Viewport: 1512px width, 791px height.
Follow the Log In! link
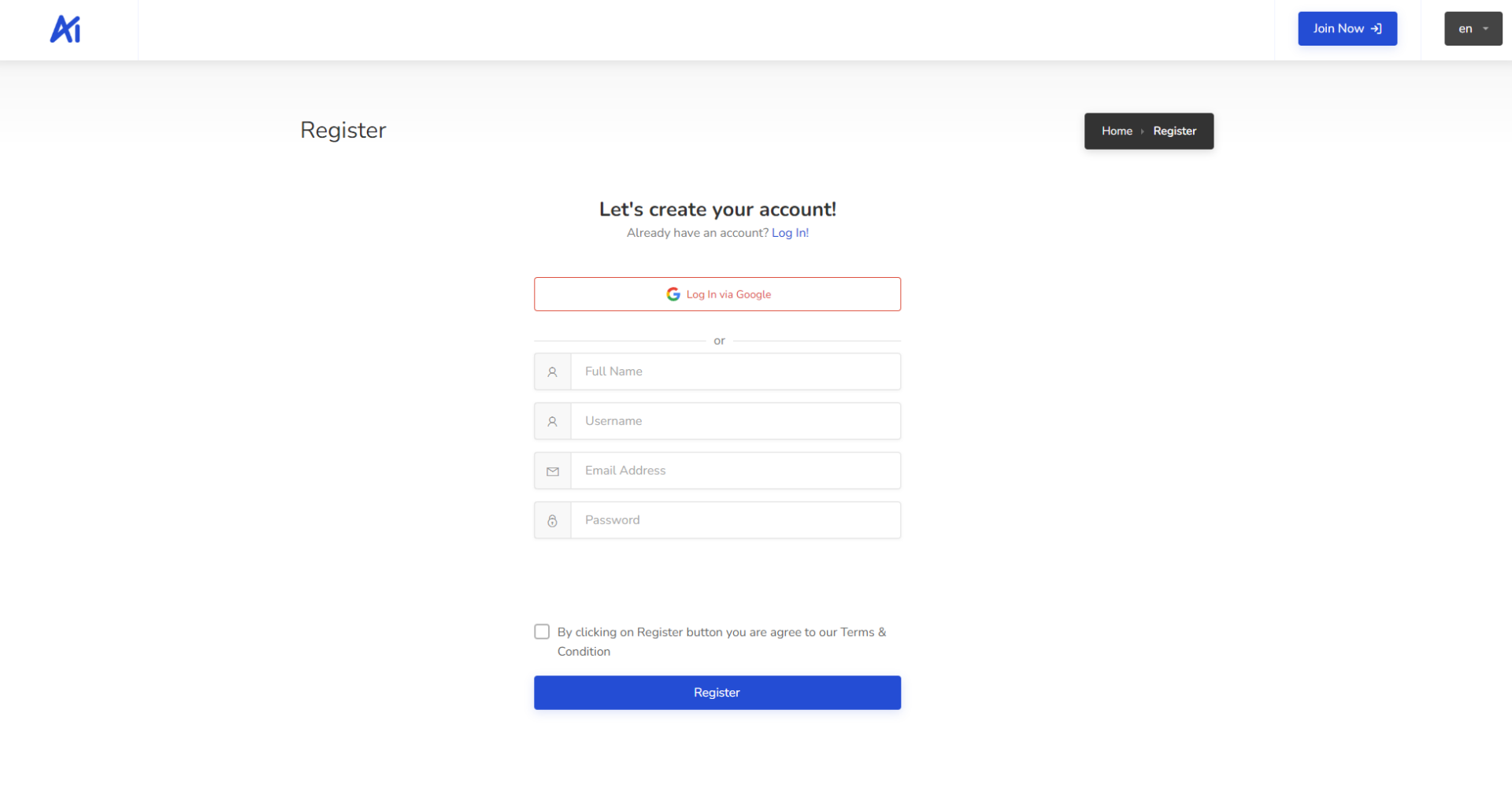(x=790, y=233)
